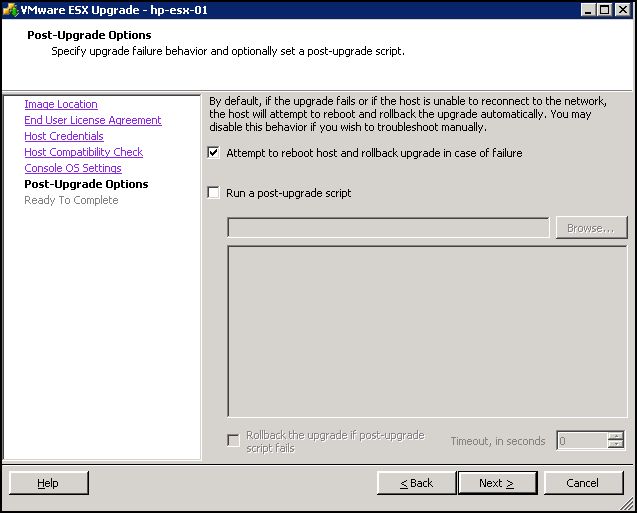
Task: Click the VMware icon in the title bar
Action: coord(11,10)
